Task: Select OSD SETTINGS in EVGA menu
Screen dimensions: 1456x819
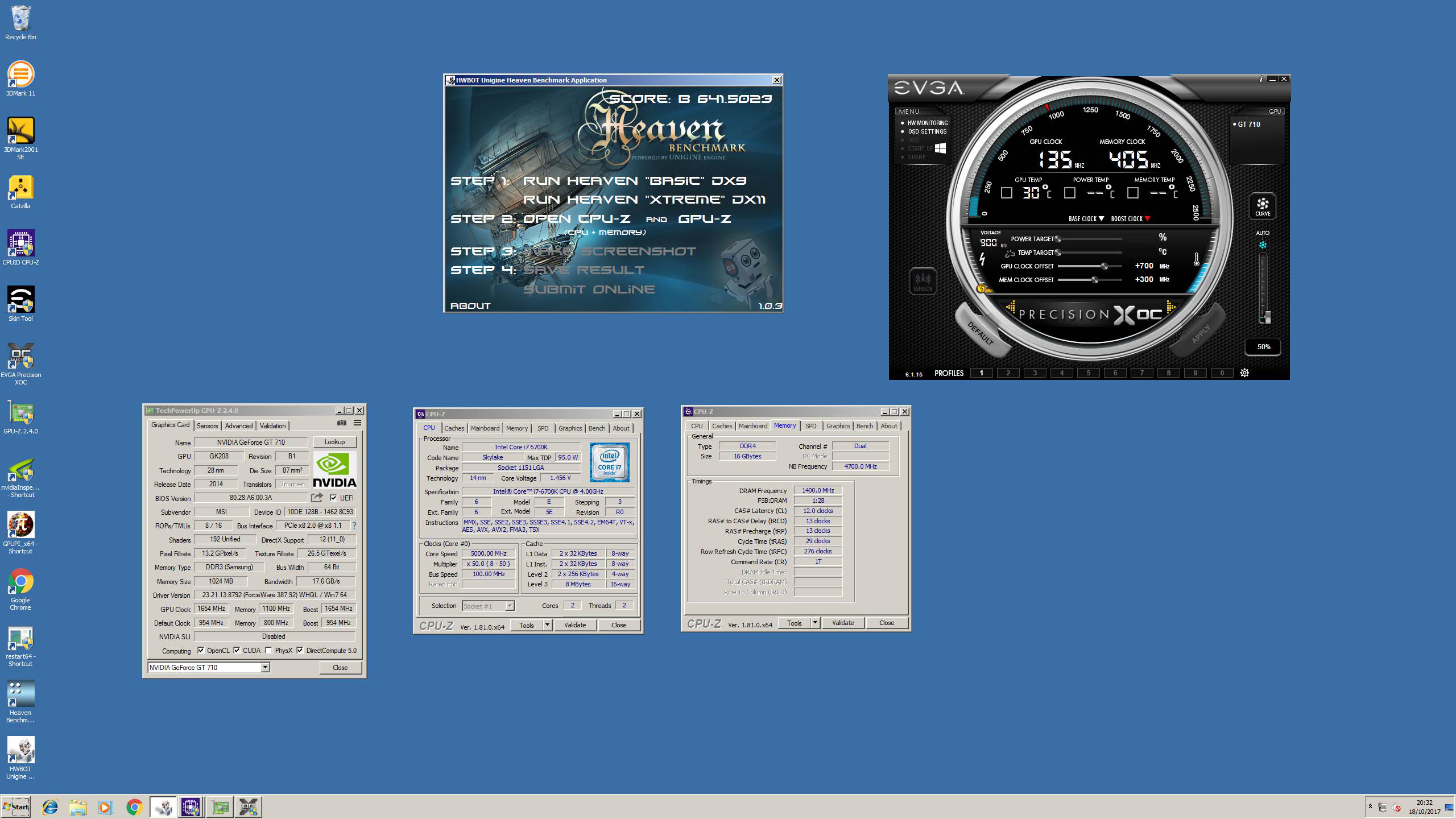Action: tap(927, 131)
